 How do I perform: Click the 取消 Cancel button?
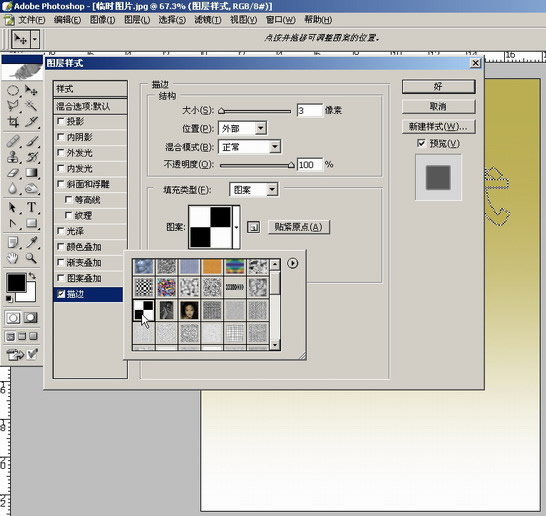tap(438, 107)
